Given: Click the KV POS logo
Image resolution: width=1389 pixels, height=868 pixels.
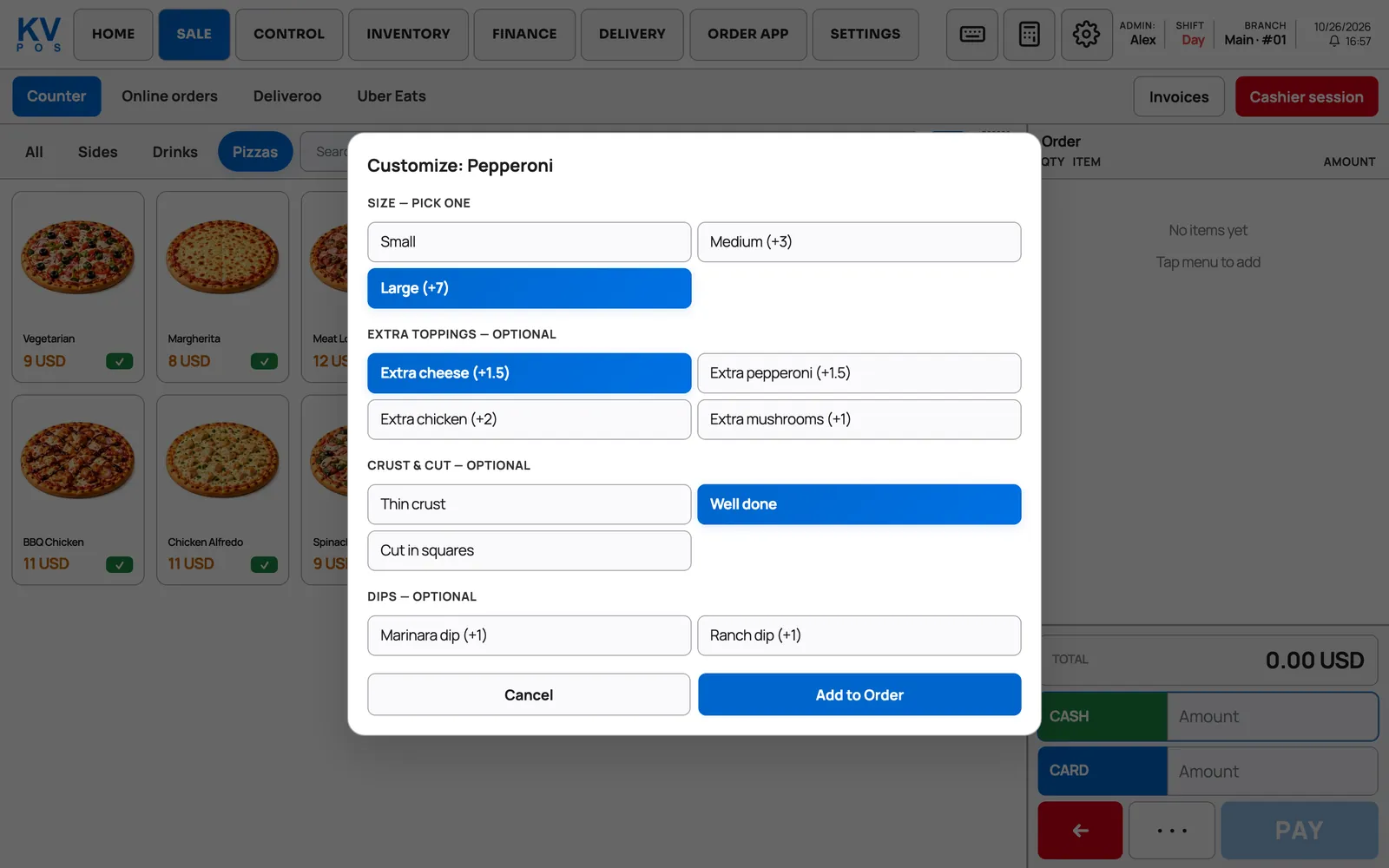Looking at the screenshot, I should pos(39,35).
